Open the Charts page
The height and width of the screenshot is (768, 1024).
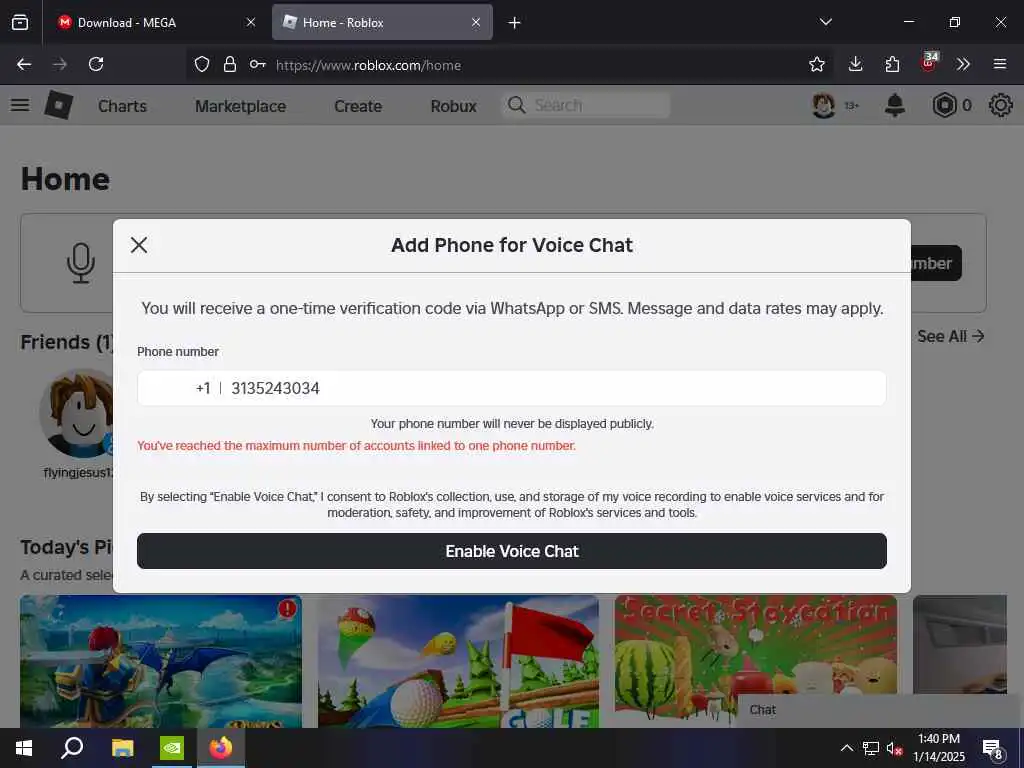click(x=122, y=106)
